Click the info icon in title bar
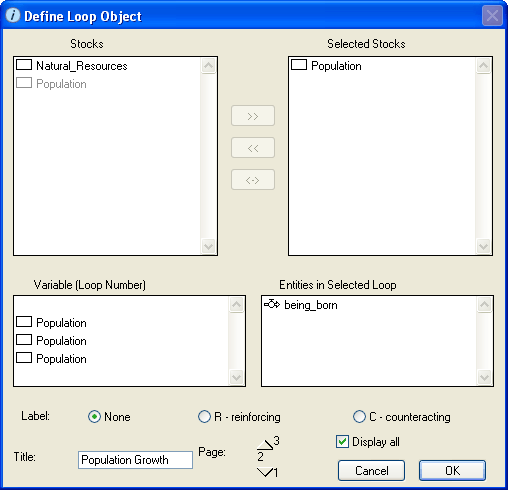 coord(13,15)
